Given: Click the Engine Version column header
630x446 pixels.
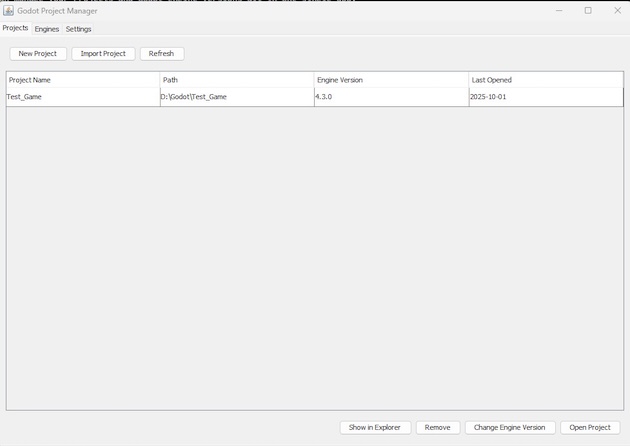Looking at the screenshot, I should (x=391, y=80).
